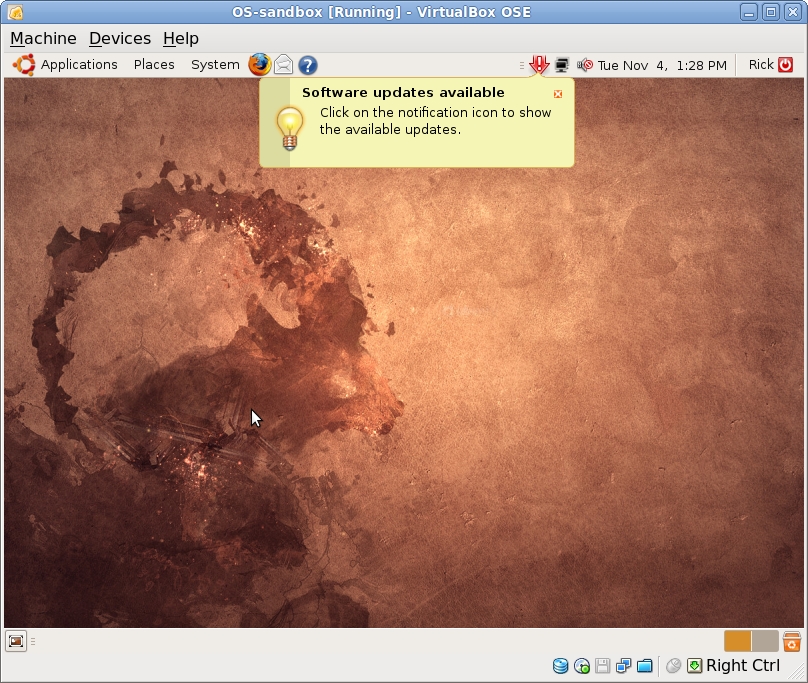This screenshot has width=808, height=683.
Task: Click the VirtualBox floppy disk indicator
Action: point(602,666)
